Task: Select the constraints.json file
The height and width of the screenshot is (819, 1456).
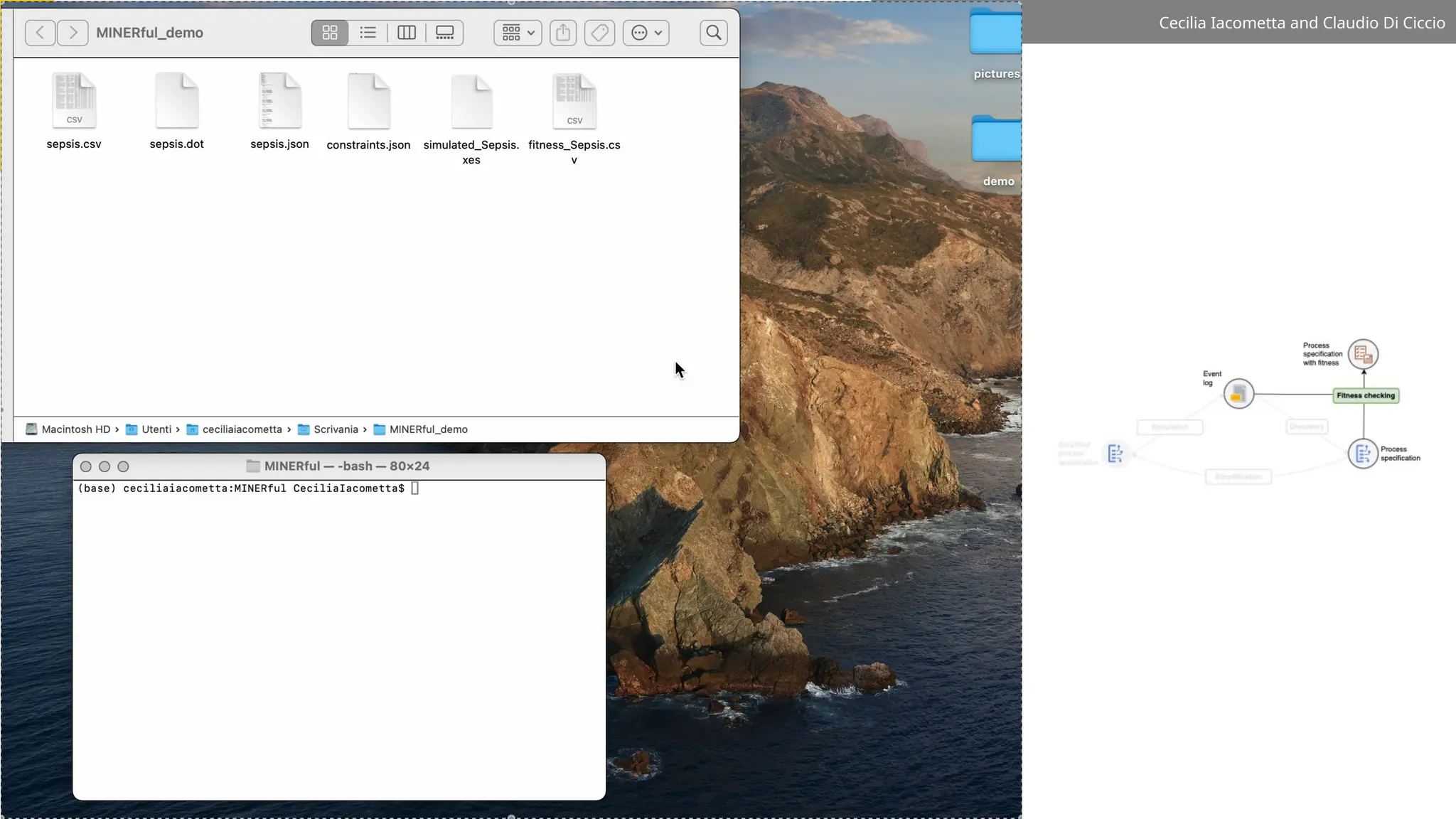Action: click(x=368, y=102)
